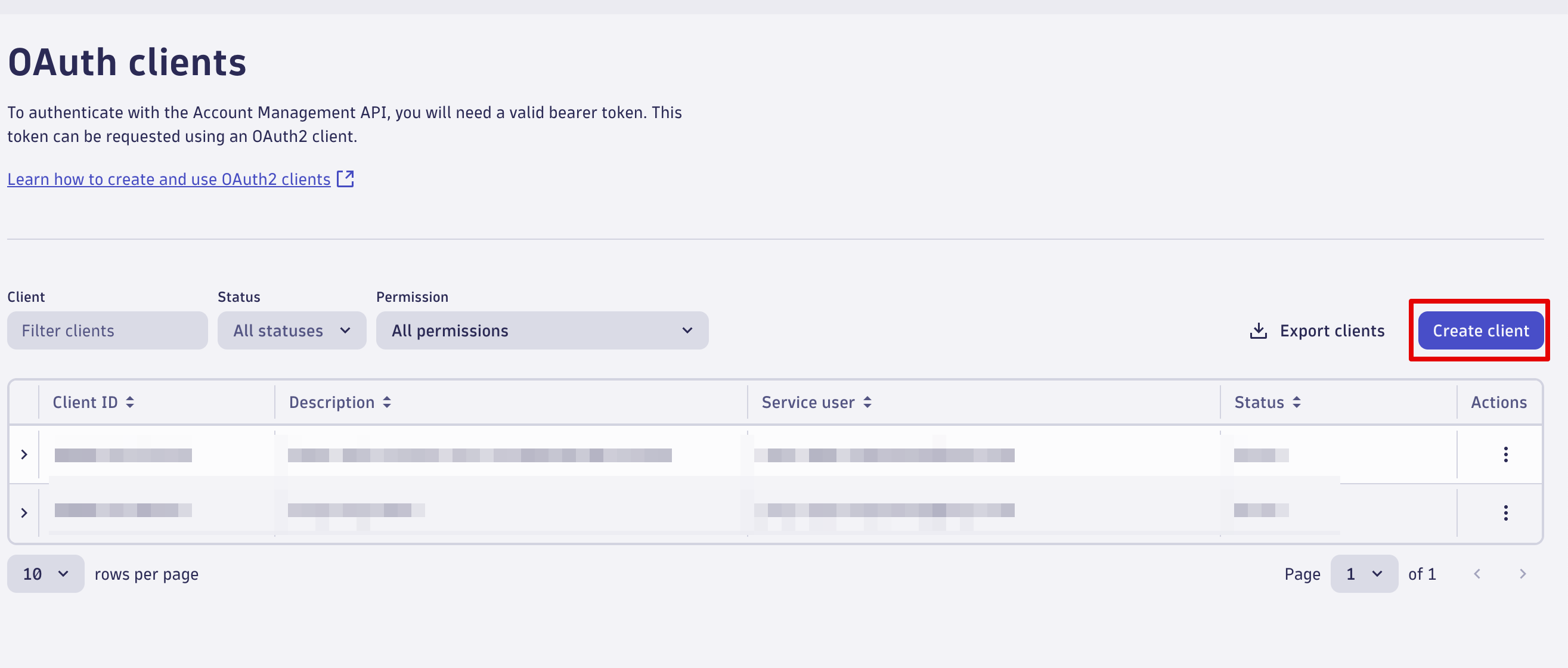Click the external link icon beside OAuth2 link

[345, 179]
